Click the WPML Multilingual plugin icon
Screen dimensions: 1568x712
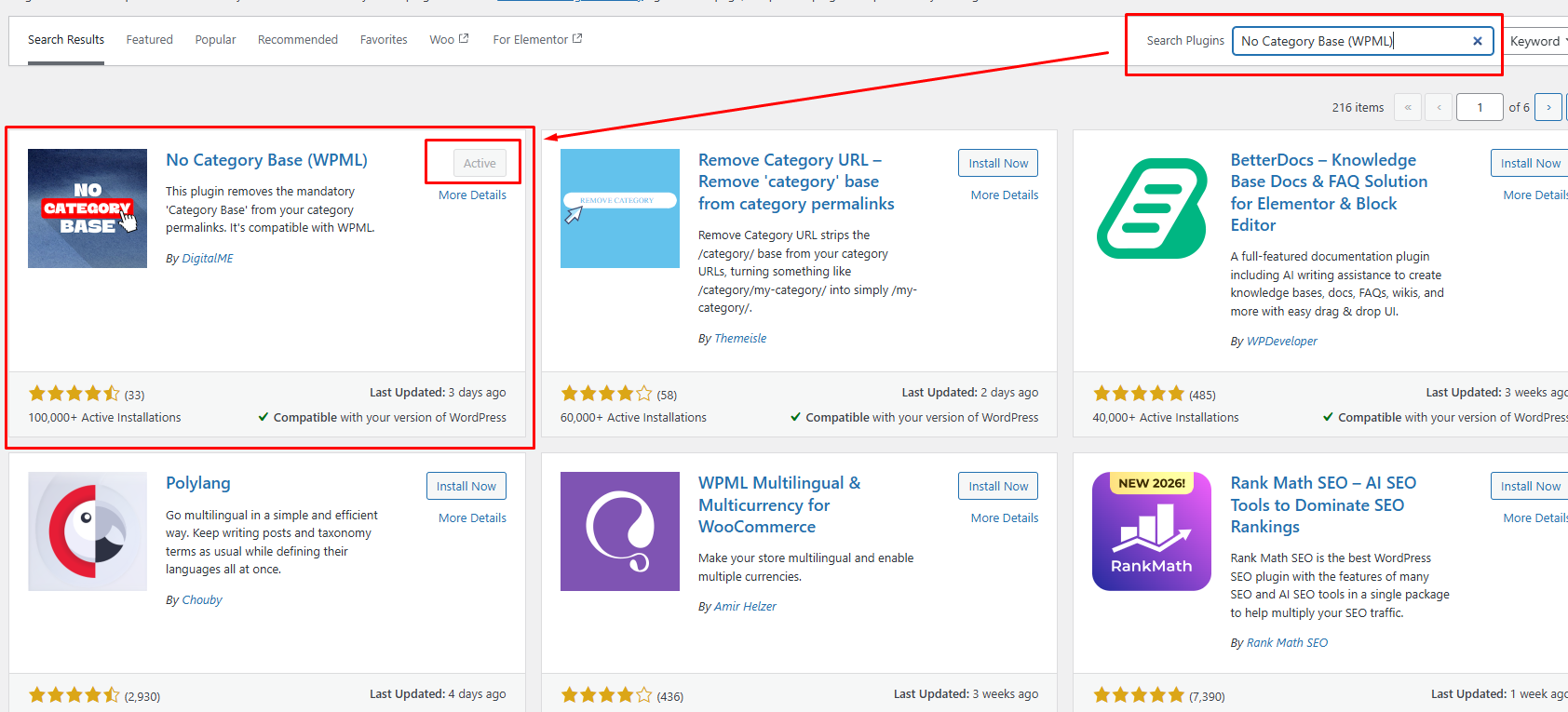[x=620, y=531]
